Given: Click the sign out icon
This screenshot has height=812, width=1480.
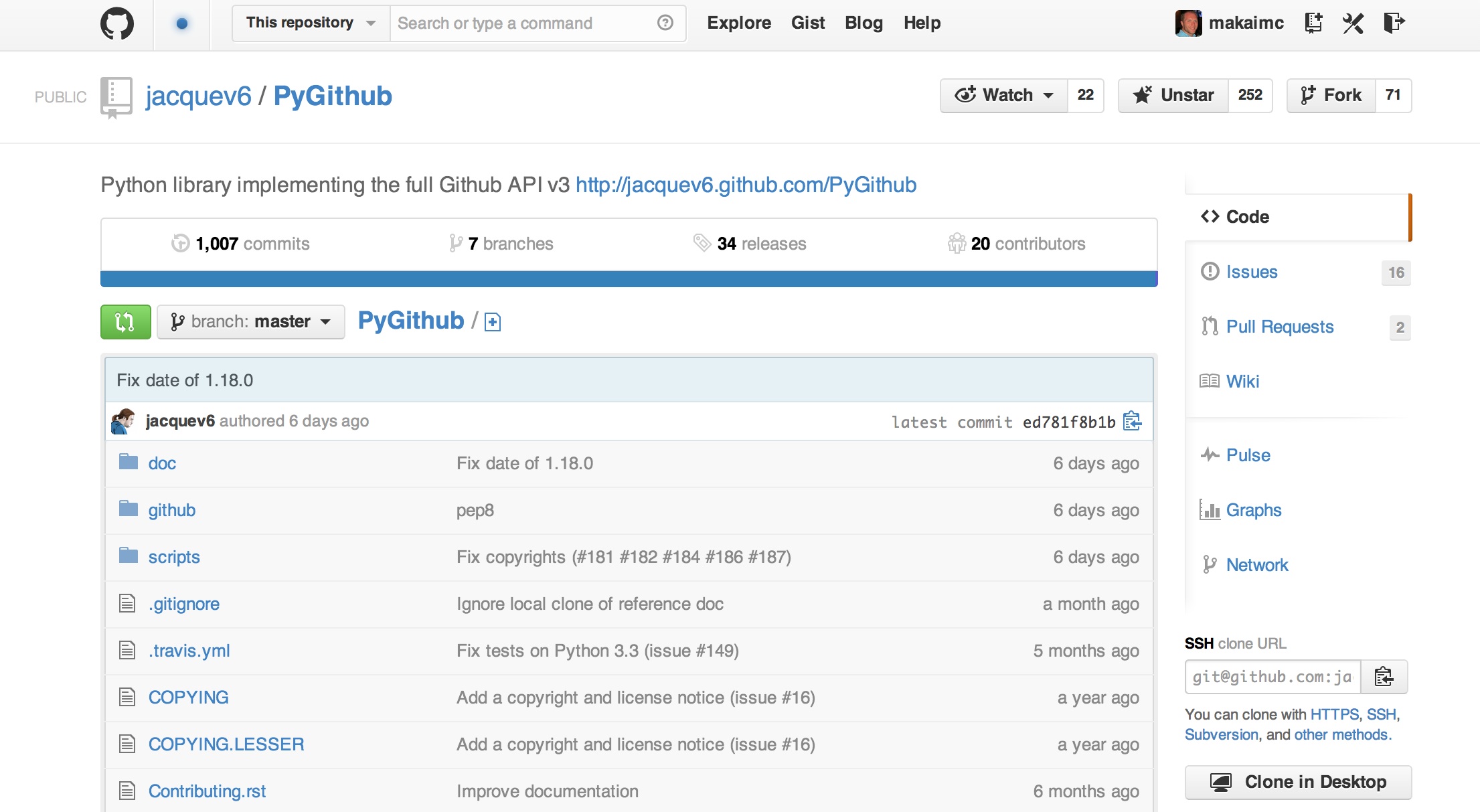Looking at the screenshot, I should [1394, 23].
